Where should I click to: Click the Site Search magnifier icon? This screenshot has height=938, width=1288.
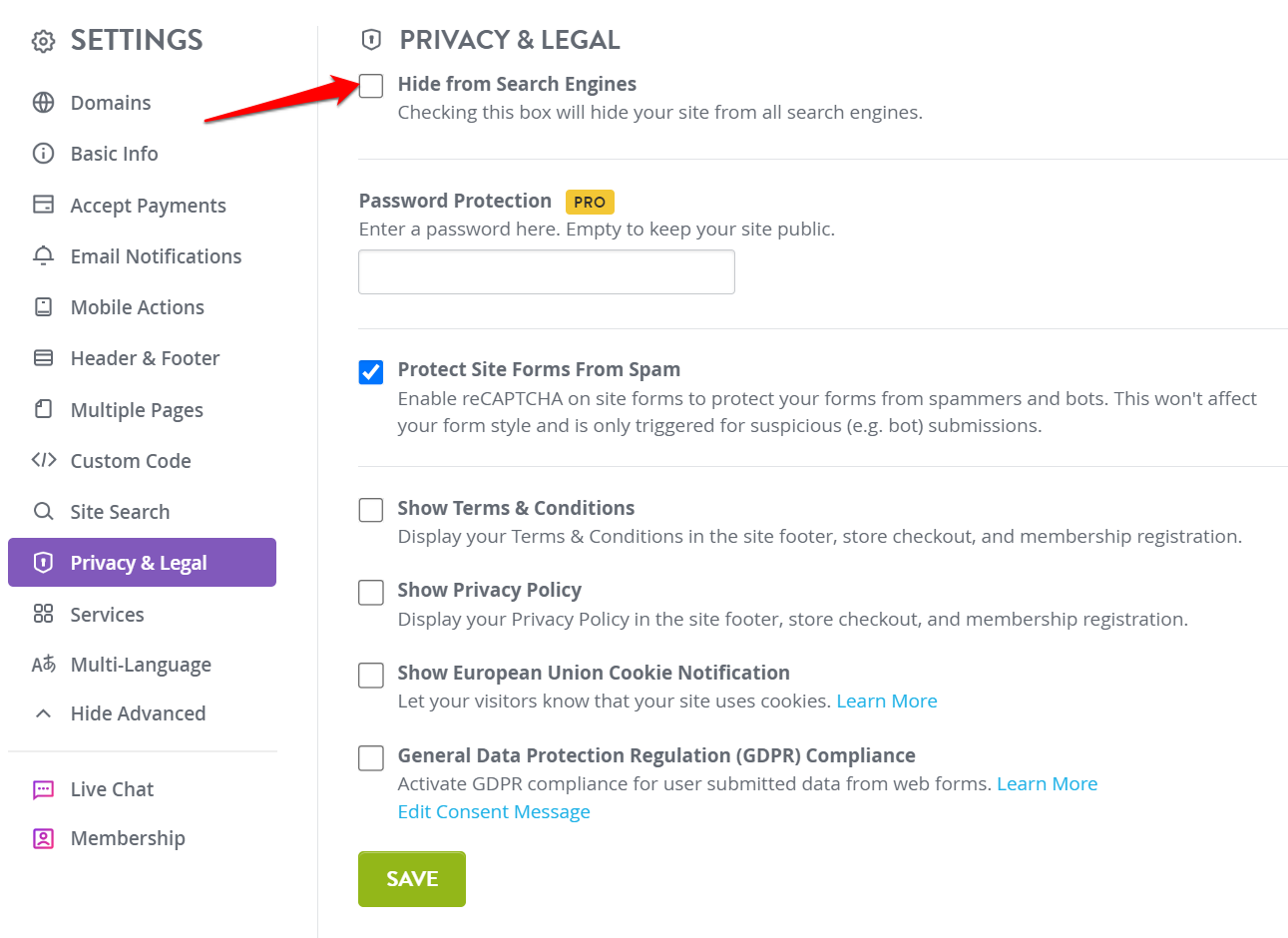coord(43,511)
